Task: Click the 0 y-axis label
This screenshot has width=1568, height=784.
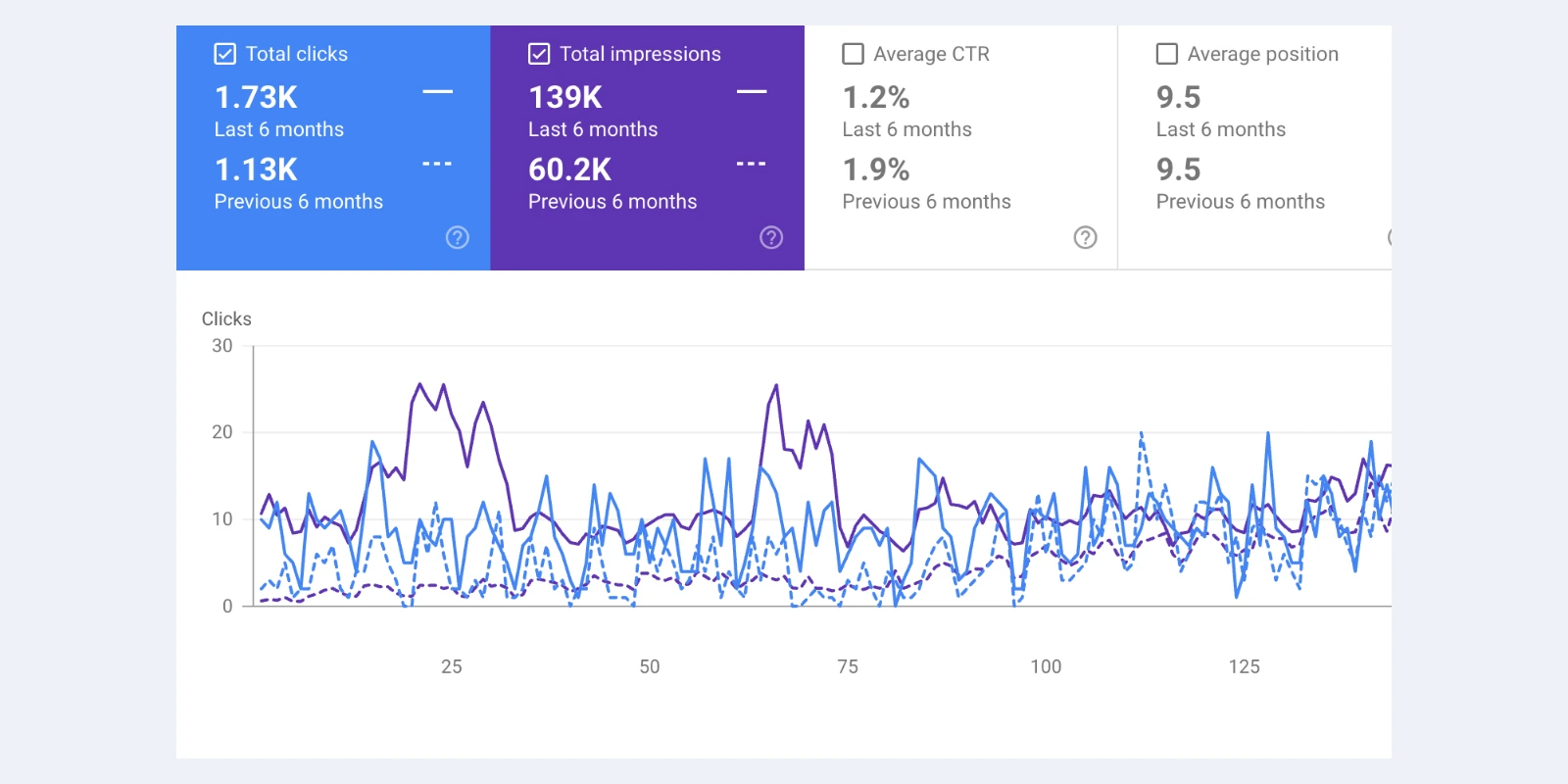Action: tap(227, 606)
